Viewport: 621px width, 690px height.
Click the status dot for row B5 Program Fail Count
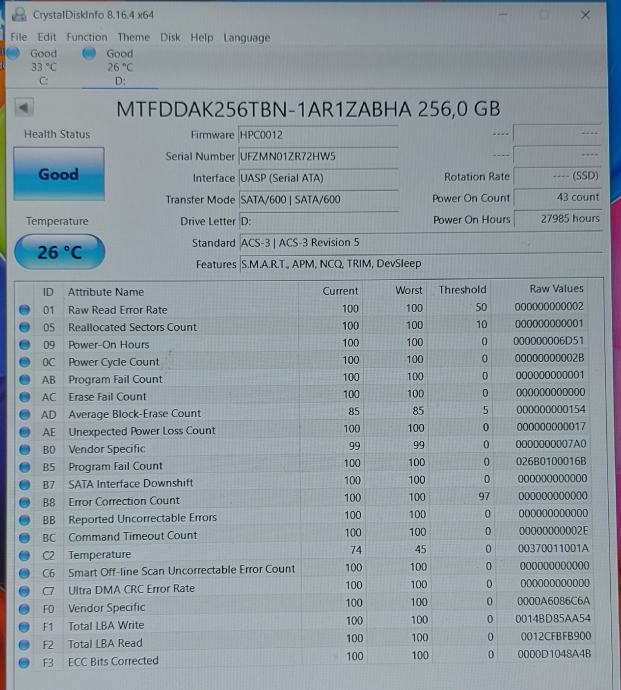(25, 467)
